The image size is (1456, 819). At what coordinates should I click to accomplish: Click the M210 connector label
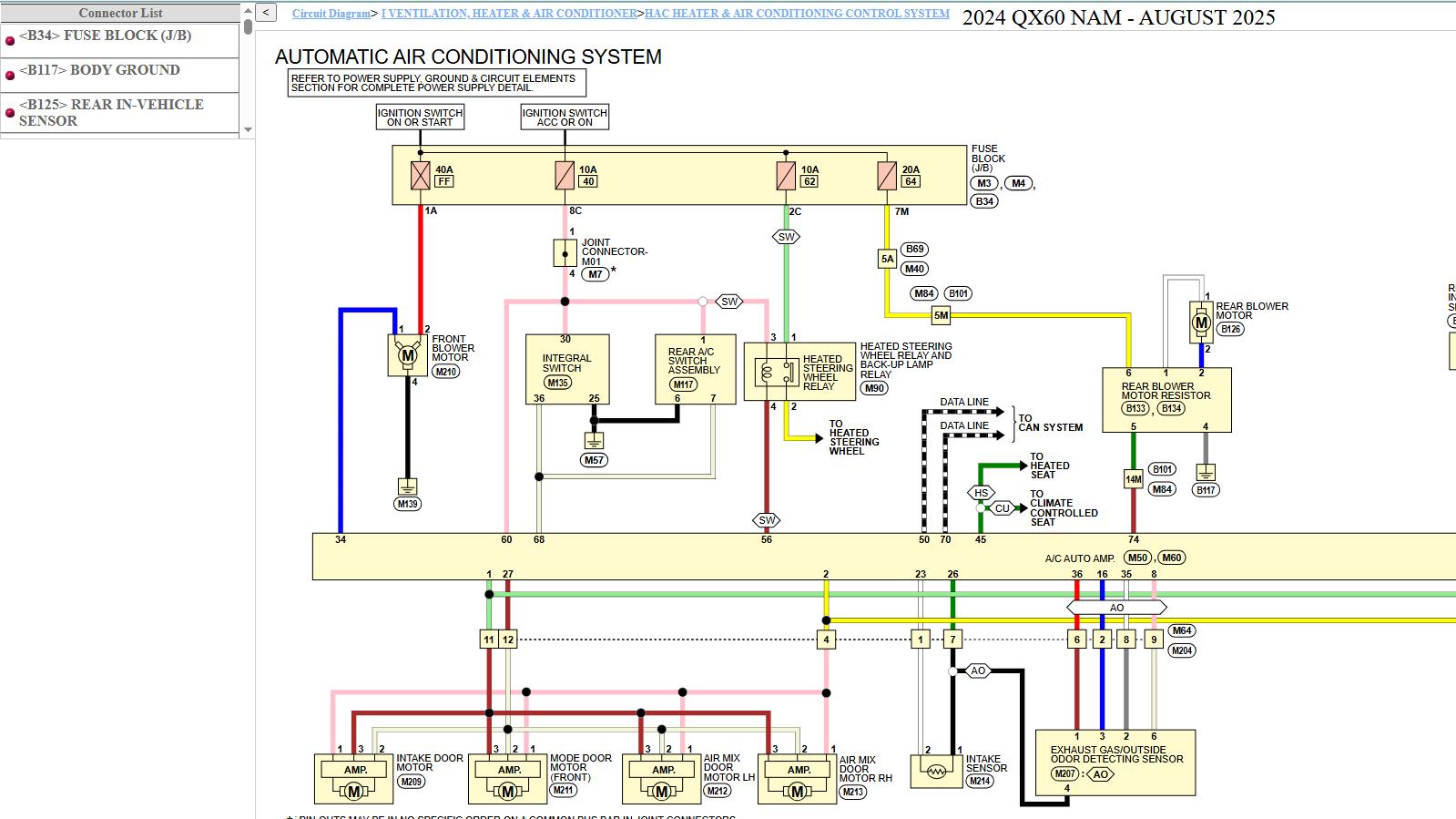pos(445,372)
